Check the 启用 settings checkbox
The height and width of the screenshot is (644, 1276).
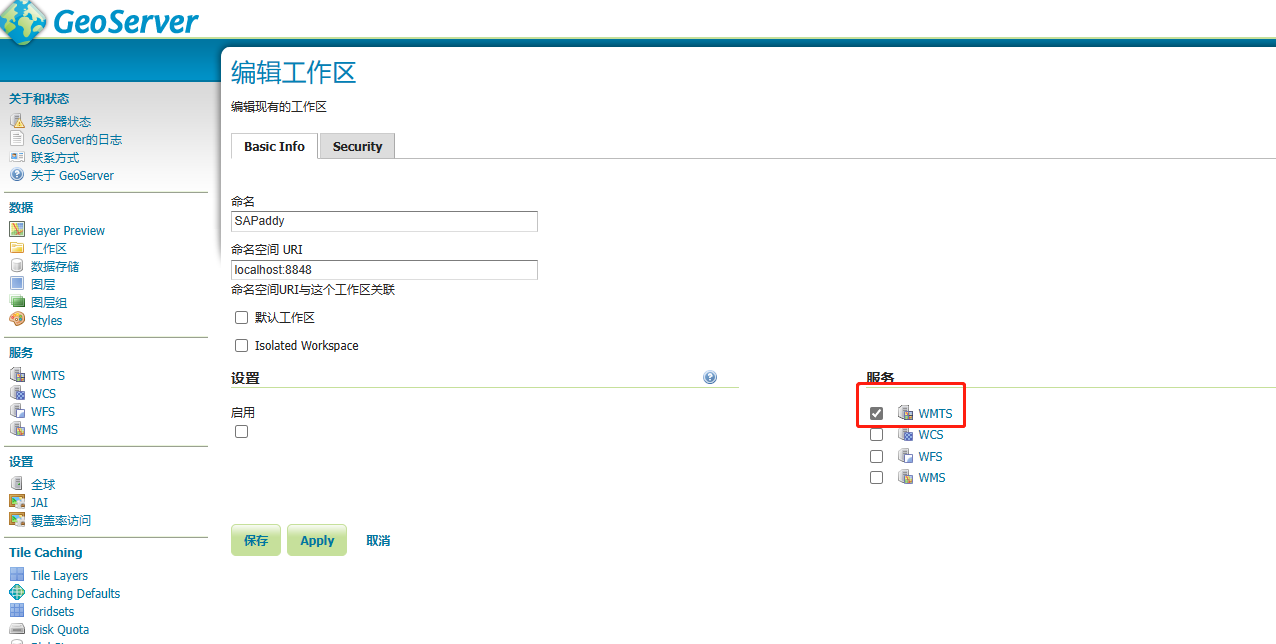241,431
